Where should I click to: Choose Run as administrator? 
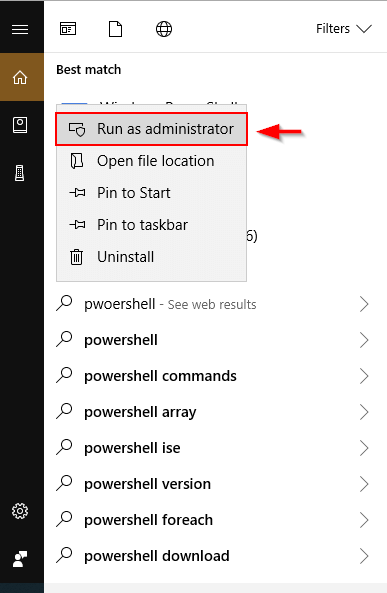pyautogui.click(x=151, y=129)
